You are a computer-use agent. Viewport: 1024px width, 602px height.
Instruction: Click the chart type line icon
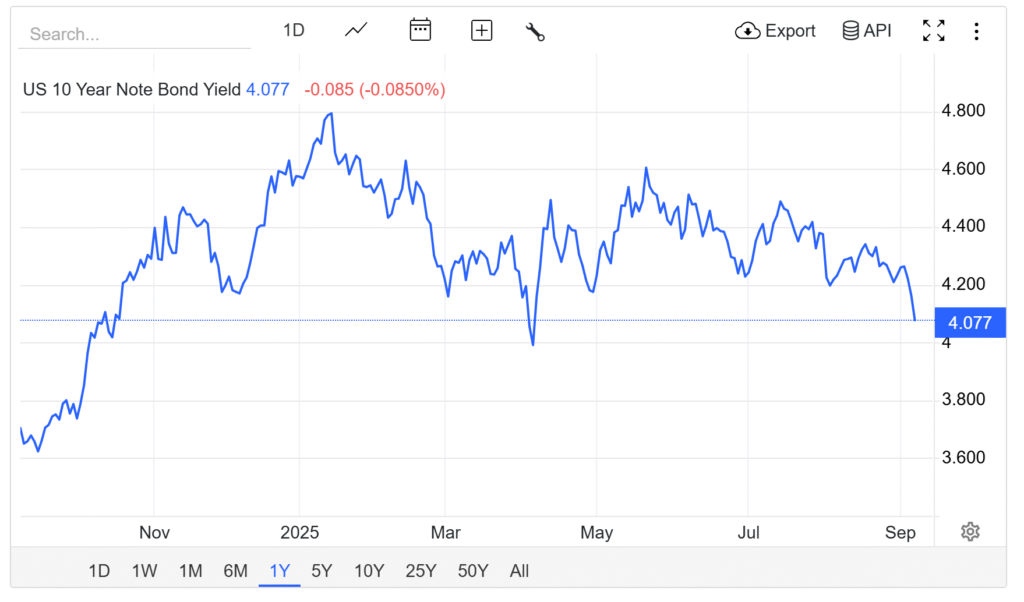click(356, 30)
